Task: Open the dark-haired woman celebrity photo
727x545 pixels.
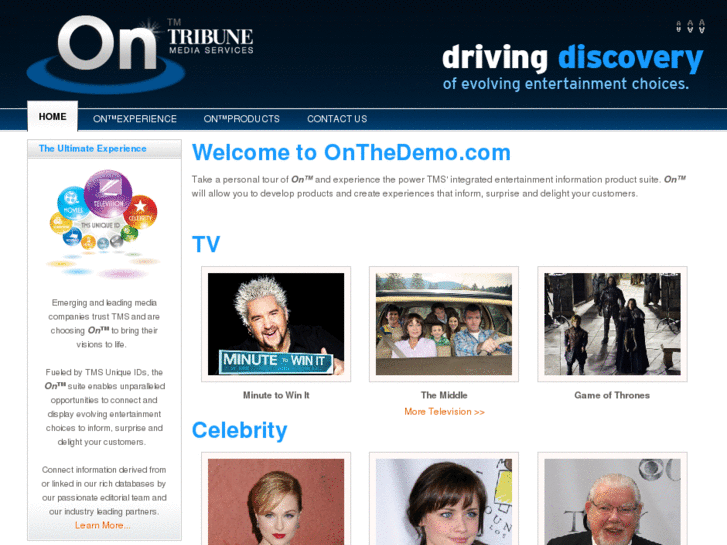Action: (x=444, y=499)
